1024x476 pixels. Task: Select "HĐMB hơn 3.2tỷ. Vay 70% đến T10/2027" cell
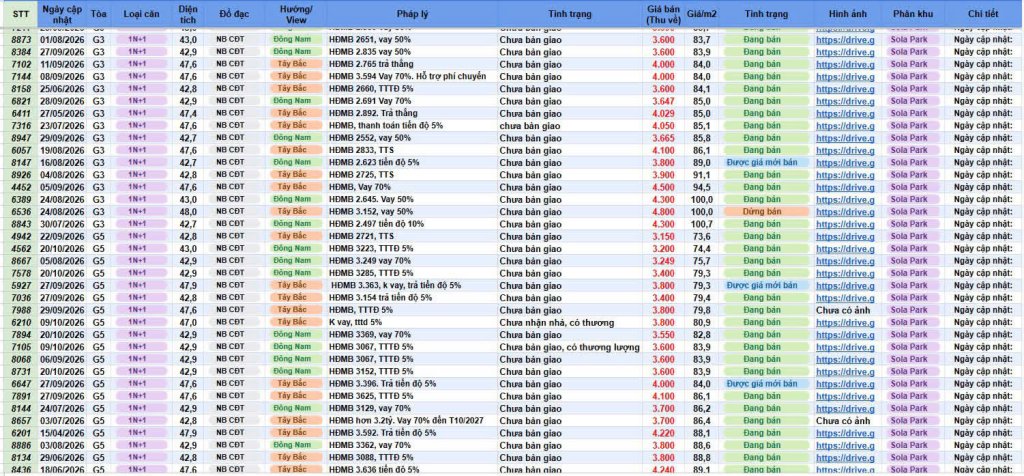411,420
